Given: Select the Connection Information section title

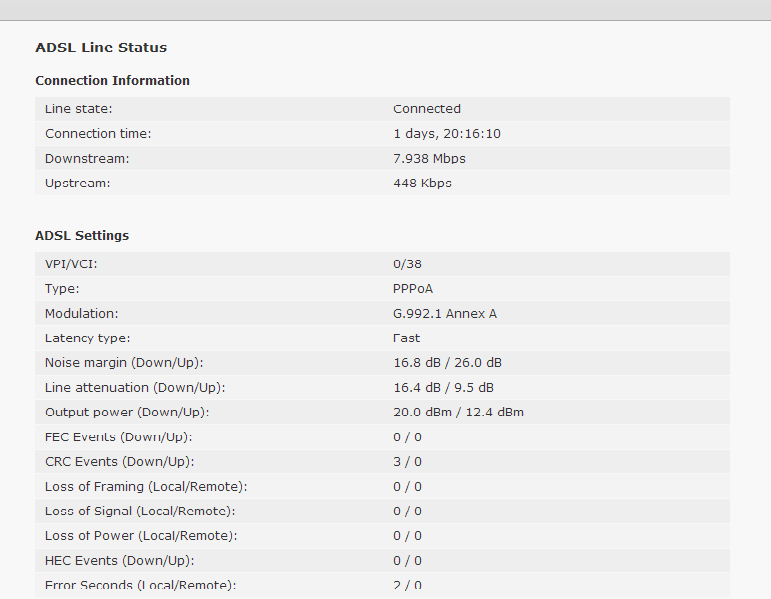Looking at the screenshot, I should tap(112, 81).
